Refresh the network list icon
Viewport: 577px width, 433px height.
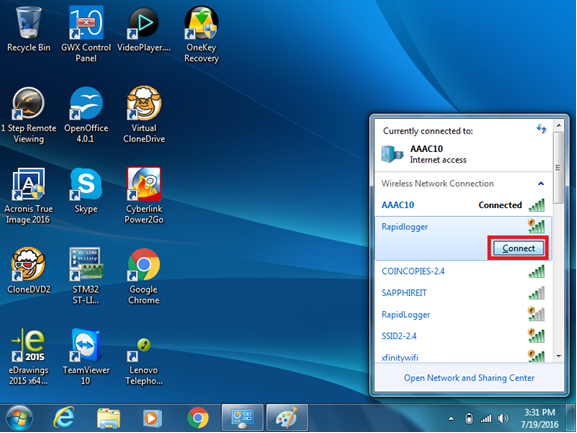541,129
